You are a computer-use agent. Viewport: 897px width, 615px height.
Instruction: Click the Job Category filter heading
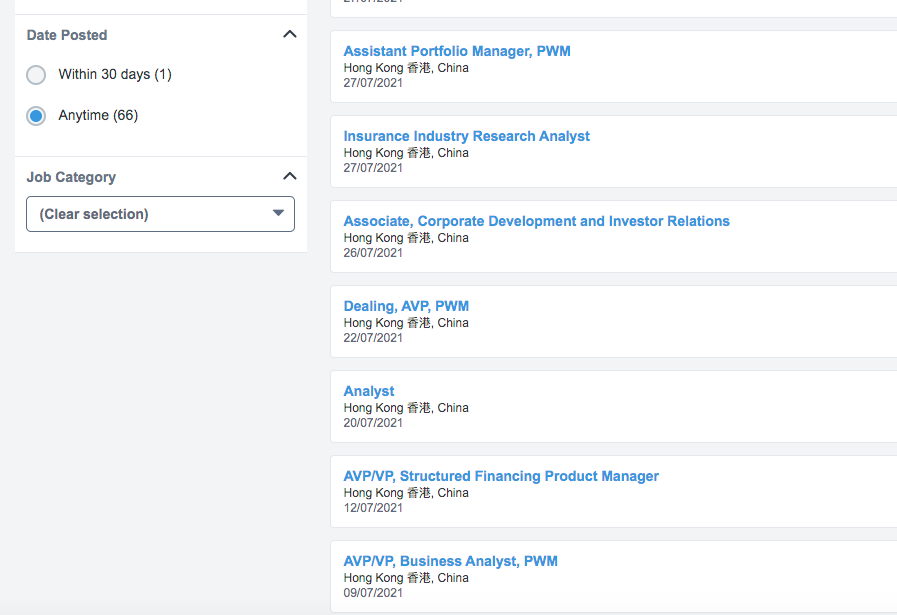coord(71,177)
